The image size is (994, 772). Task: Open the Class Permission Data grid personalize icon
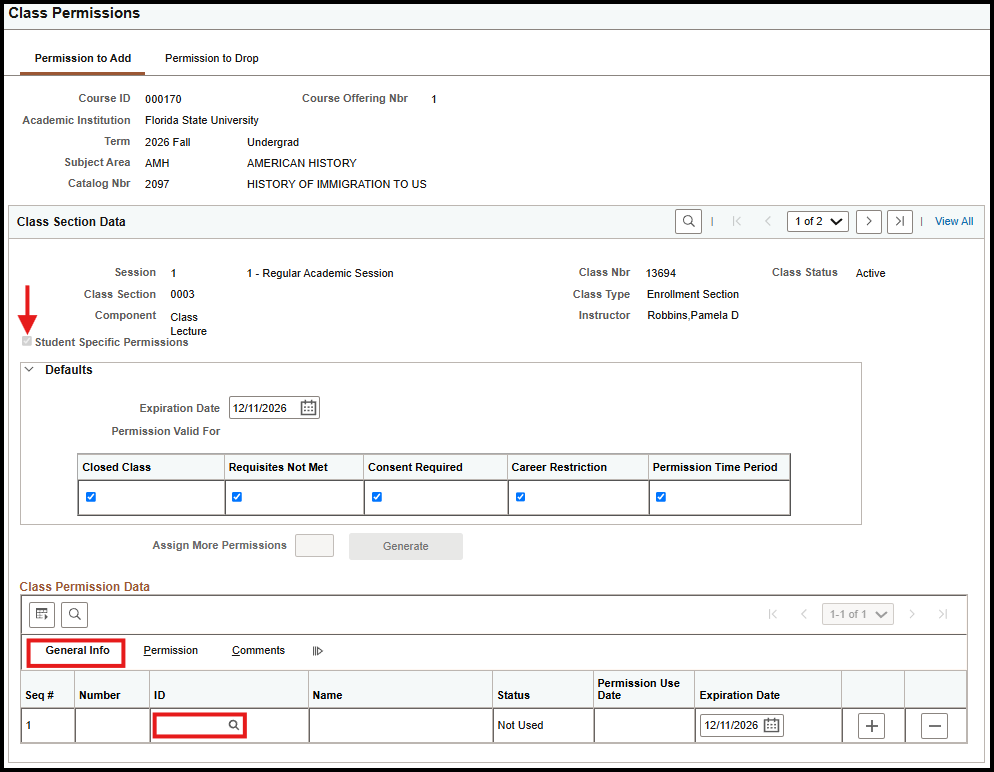tap(42, 614)
